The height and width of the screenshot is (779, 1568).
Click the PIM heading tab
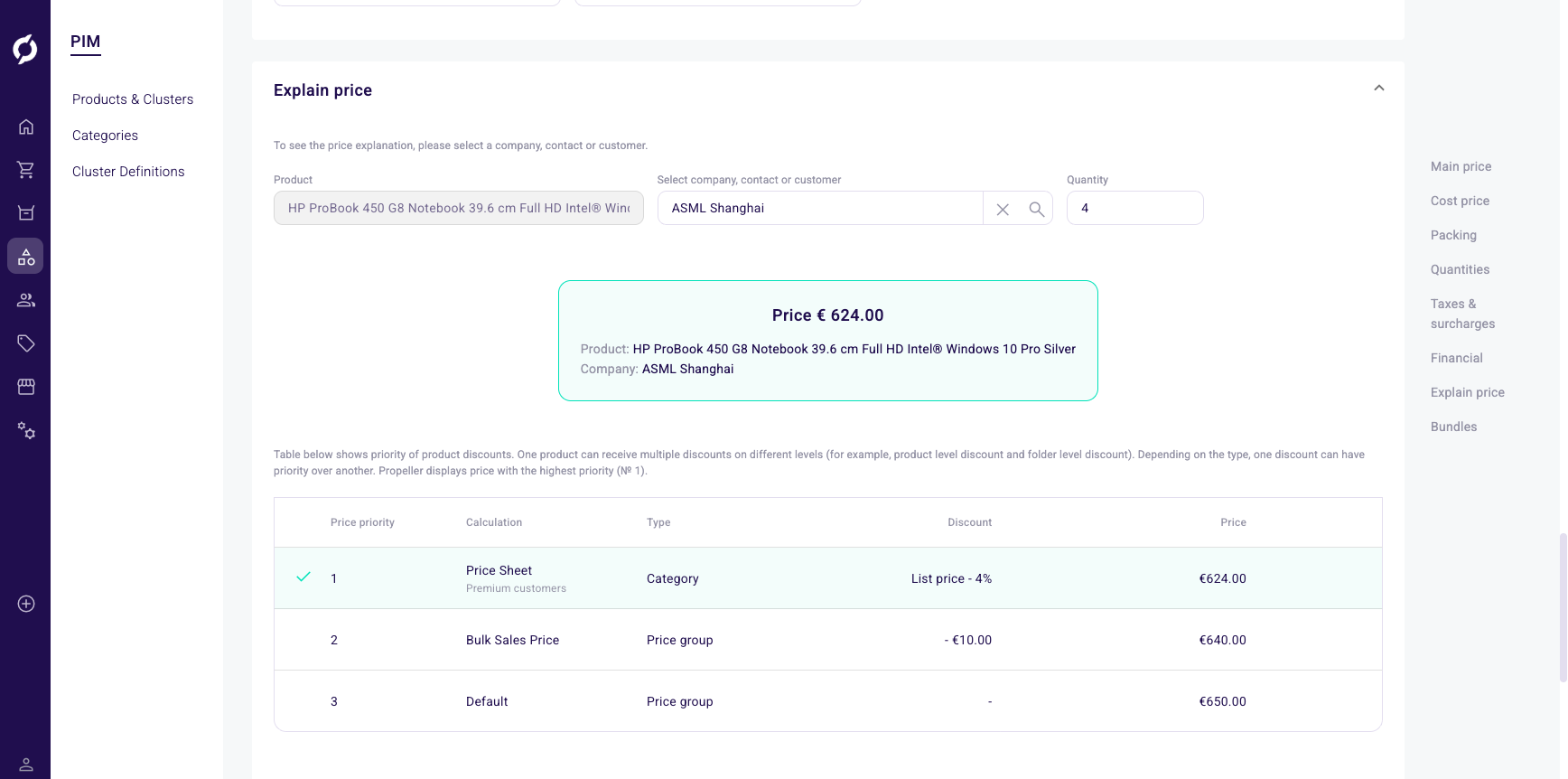coord(86,42)
